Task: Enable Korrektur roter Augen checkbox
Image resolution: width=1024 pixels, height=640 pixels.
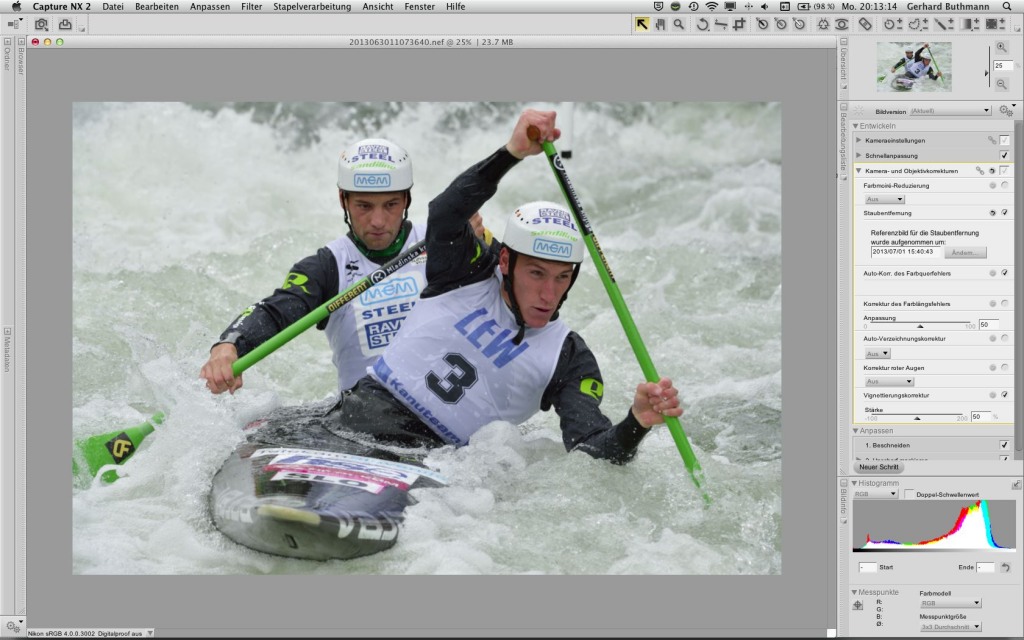Action: 1004,368
